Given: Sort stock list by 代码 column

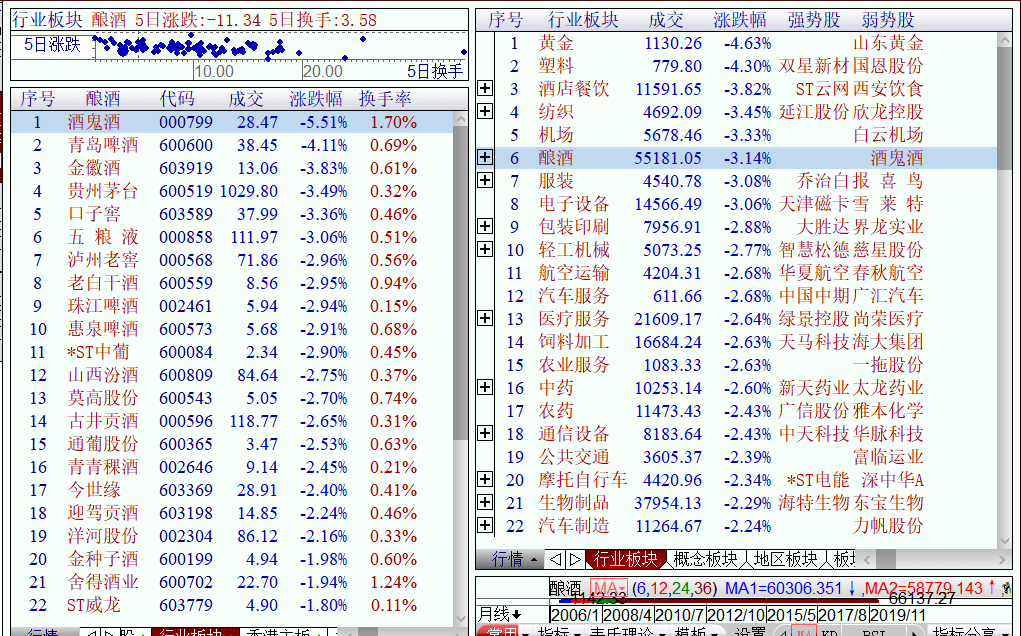Looking at the screenshot, I should coord(177,99).
